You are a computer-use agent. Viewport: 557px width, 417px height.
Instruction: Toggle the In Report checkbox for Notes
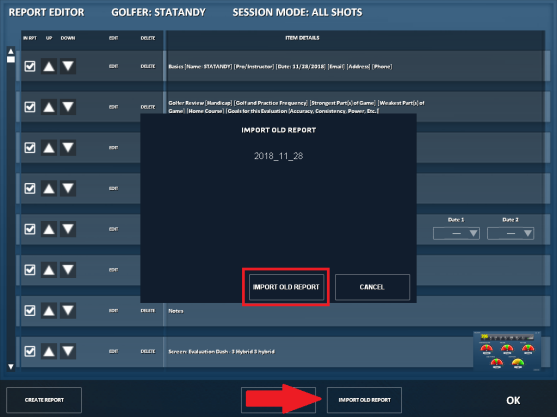pos(30,311)
